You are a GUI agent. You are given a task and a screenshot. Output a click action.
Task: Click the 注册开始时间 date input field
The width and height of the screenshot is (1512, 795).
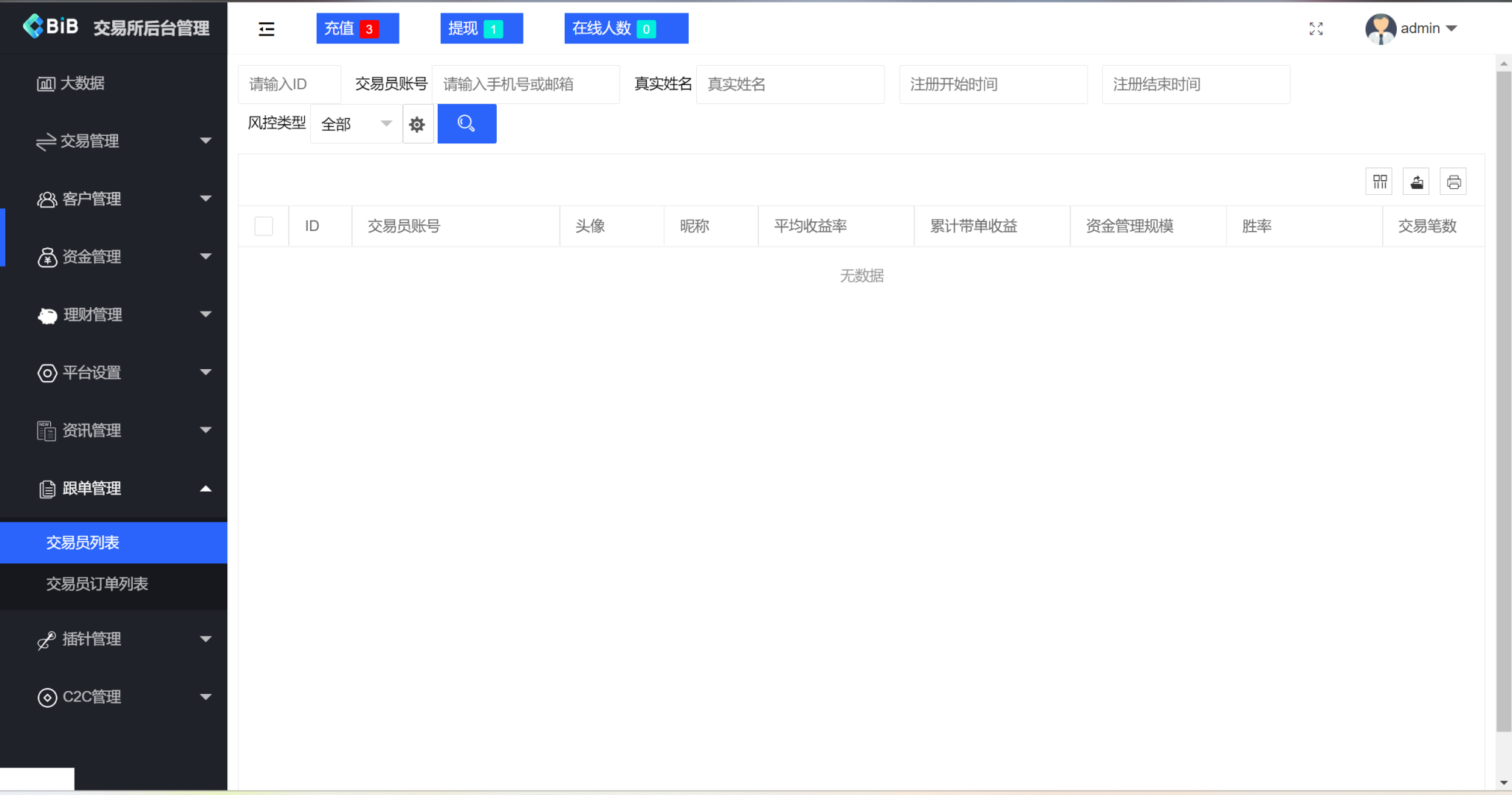point(993,84)
